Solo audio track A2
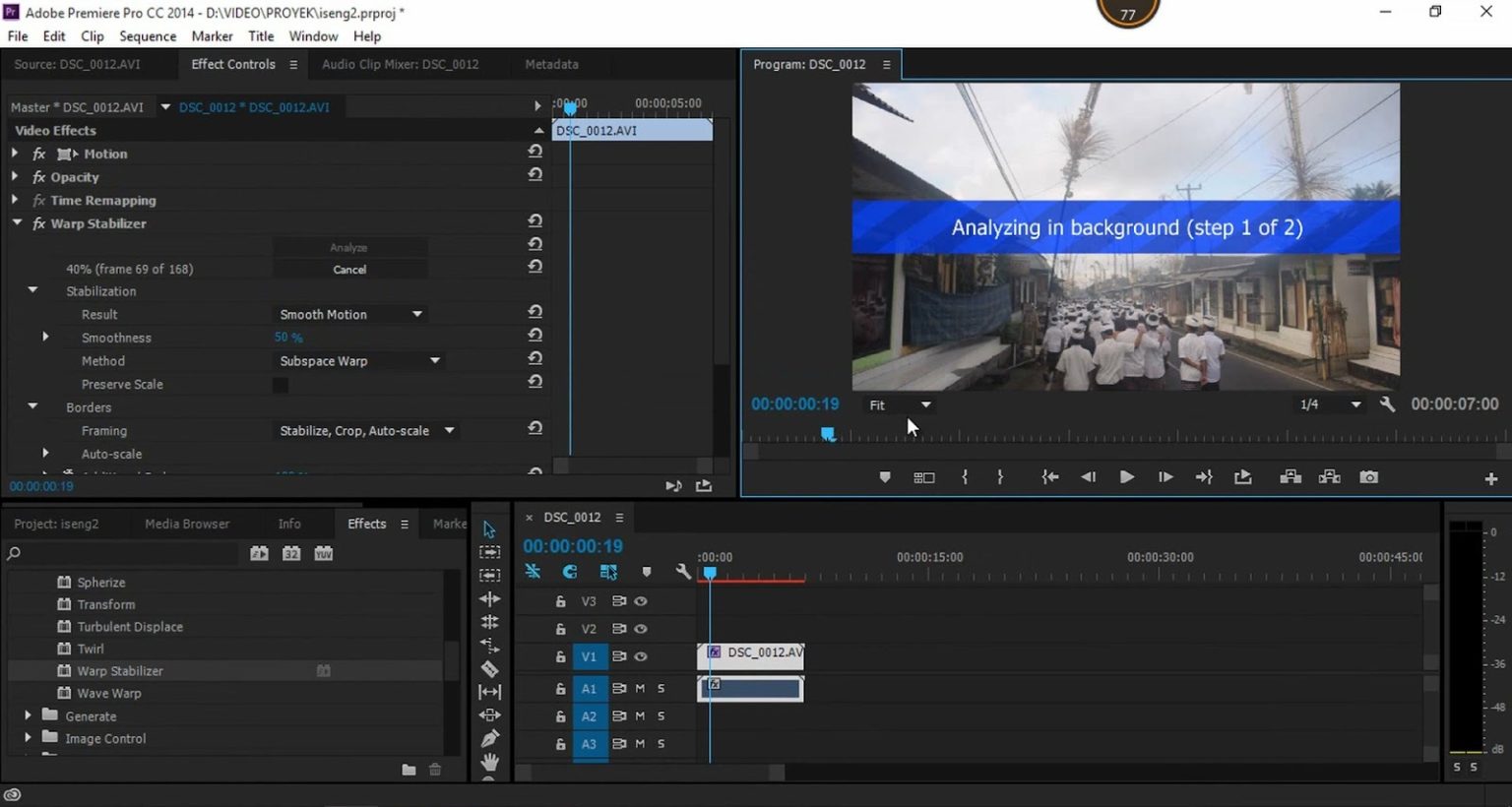Viewport: 1512px width, 807px height. click(661, 716)
